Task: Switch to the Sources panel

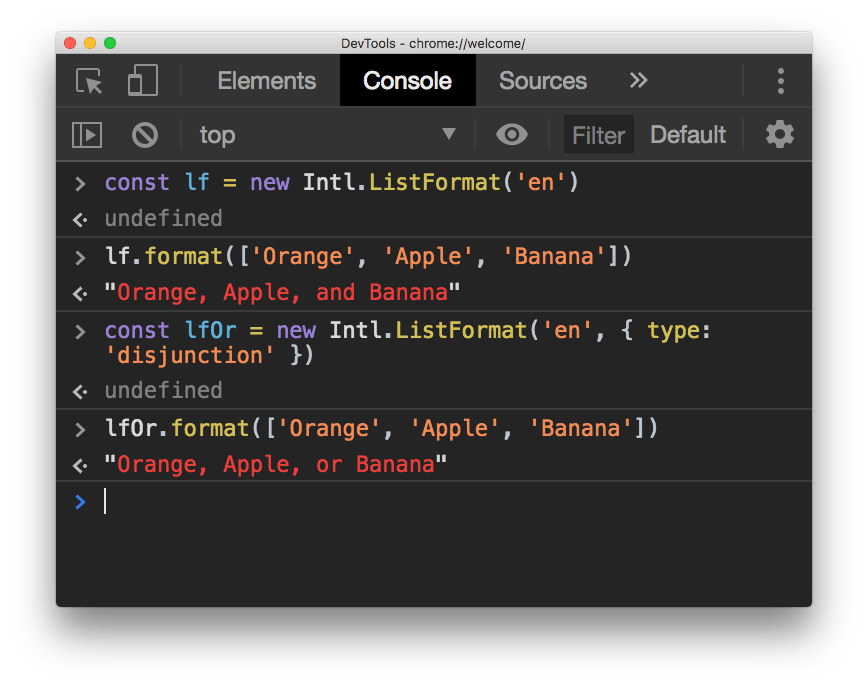Action: coord(542,81)
